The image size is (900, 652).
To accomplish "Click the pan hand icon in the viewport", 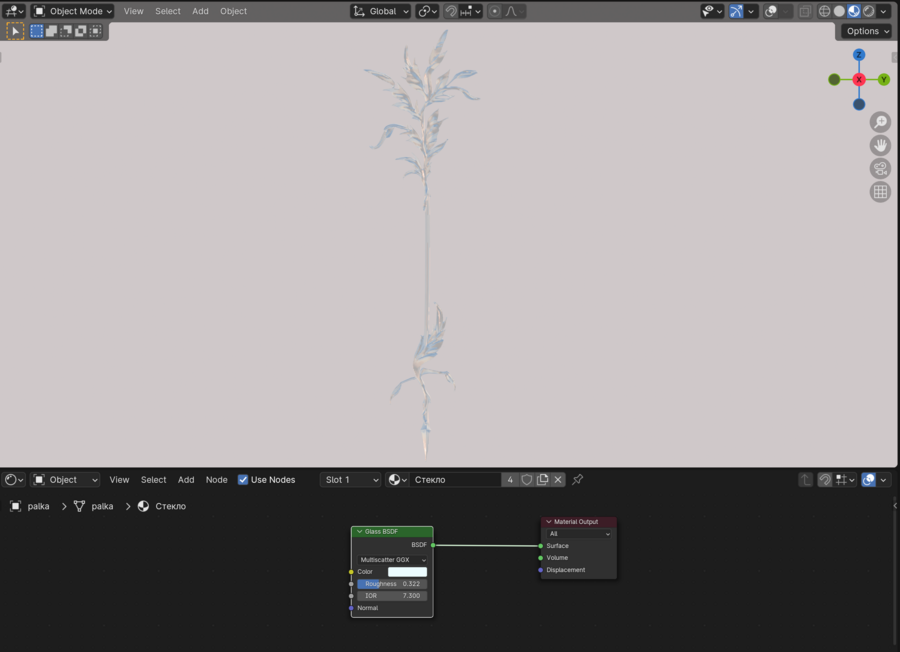I will pyautogui.click(x=880, y=145).
